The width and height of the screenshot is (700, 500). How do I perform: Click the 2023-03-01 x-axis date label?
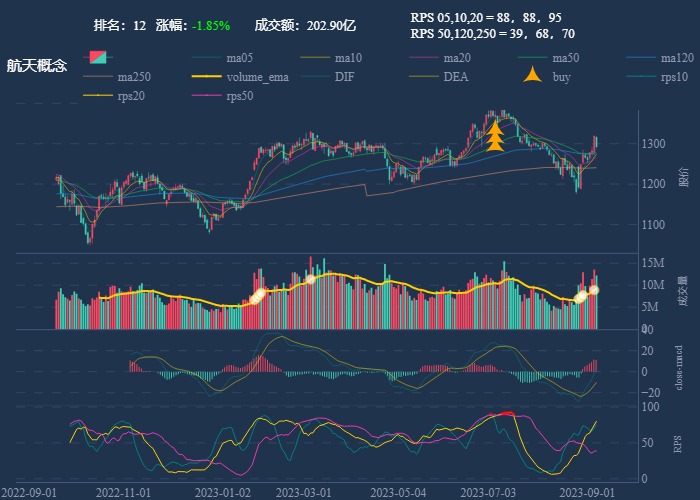(x=303, y=492)
